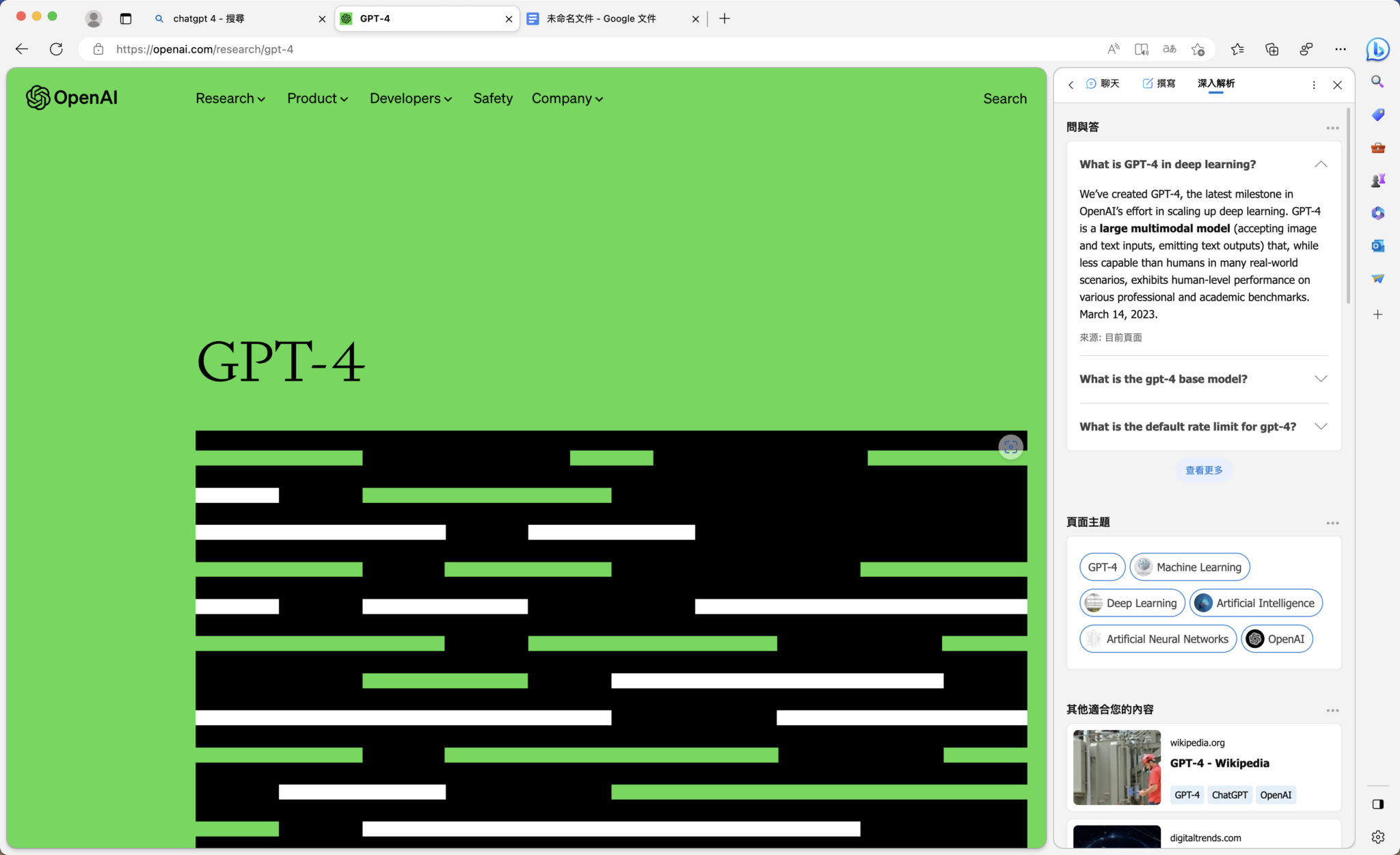
Task: Open sidebar settings gear icon
Action: tap(1377, 837)
